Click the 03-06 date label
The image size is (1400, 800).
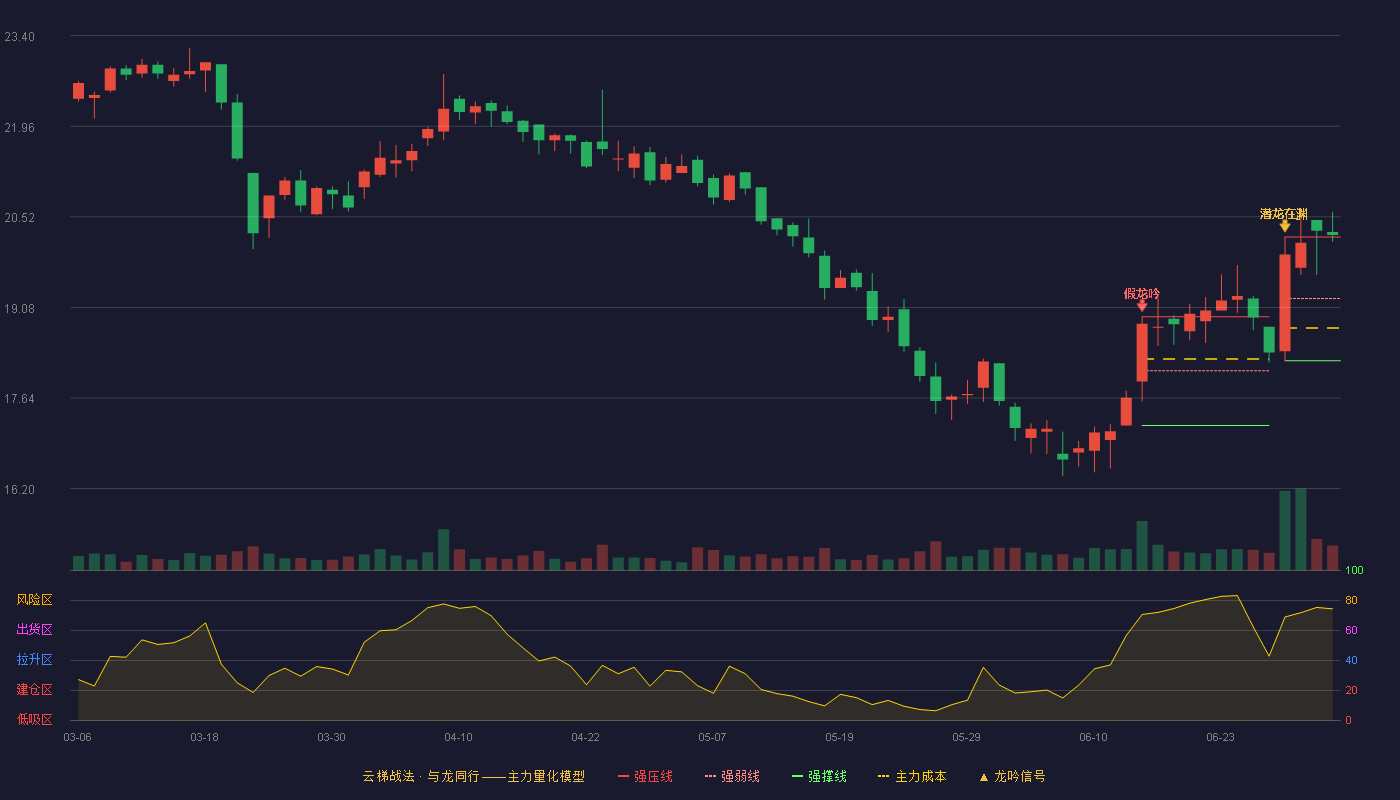77,737
